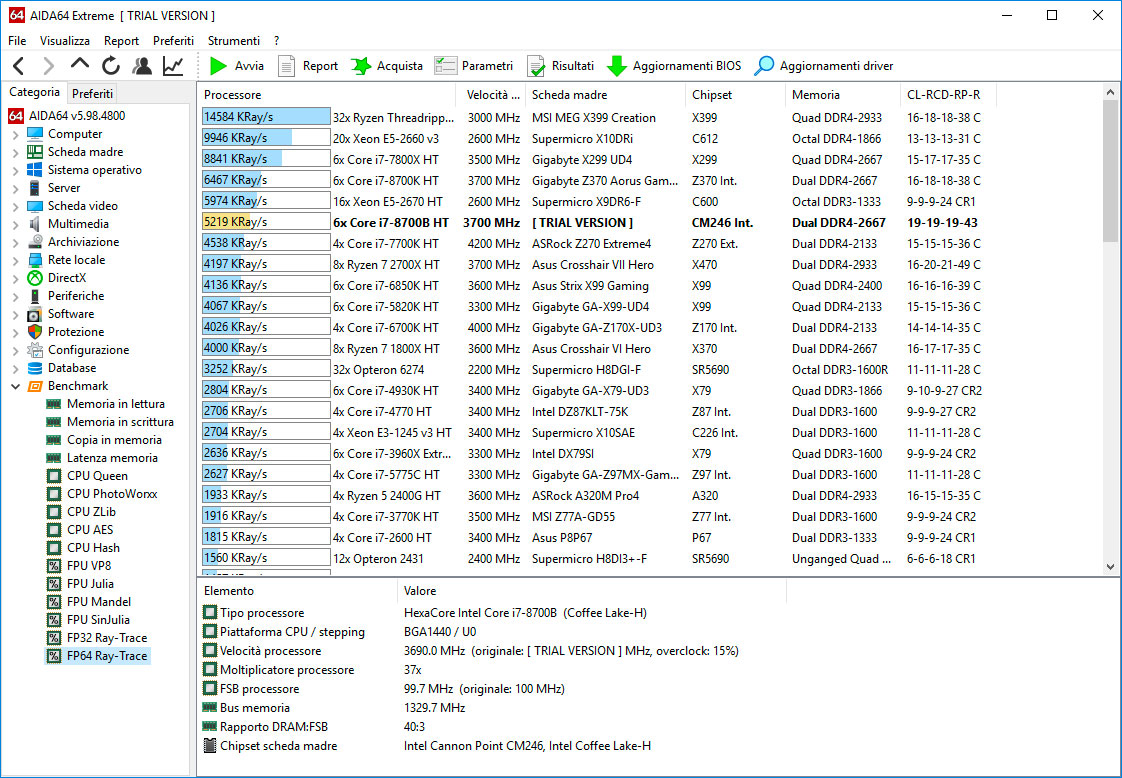1122x778 pixels.
Task: Click the Forward navigation arrow
Action: tap(49, 67)
